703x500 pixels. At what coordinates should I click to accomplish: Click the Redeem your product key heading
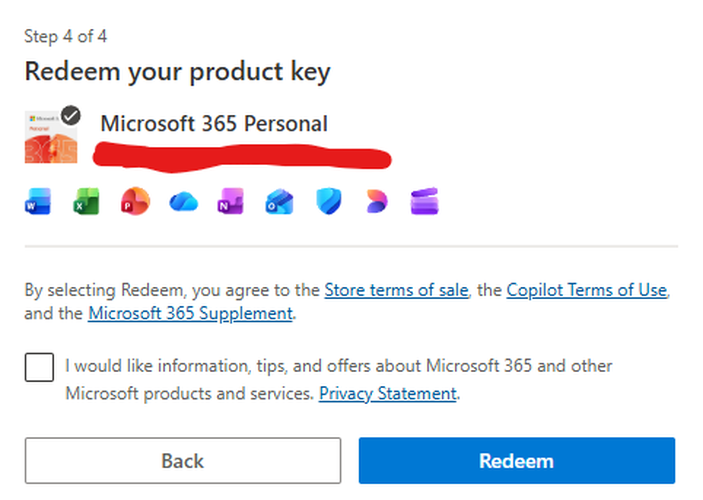tap(177, 72)
